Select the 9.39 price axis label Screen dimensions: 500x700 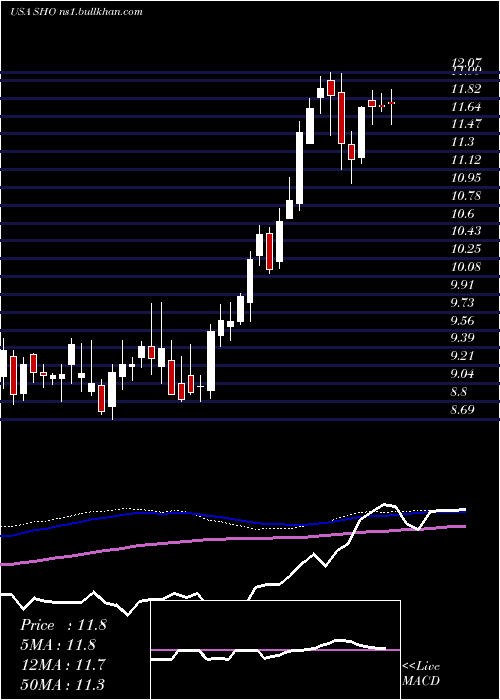point(462,338)
